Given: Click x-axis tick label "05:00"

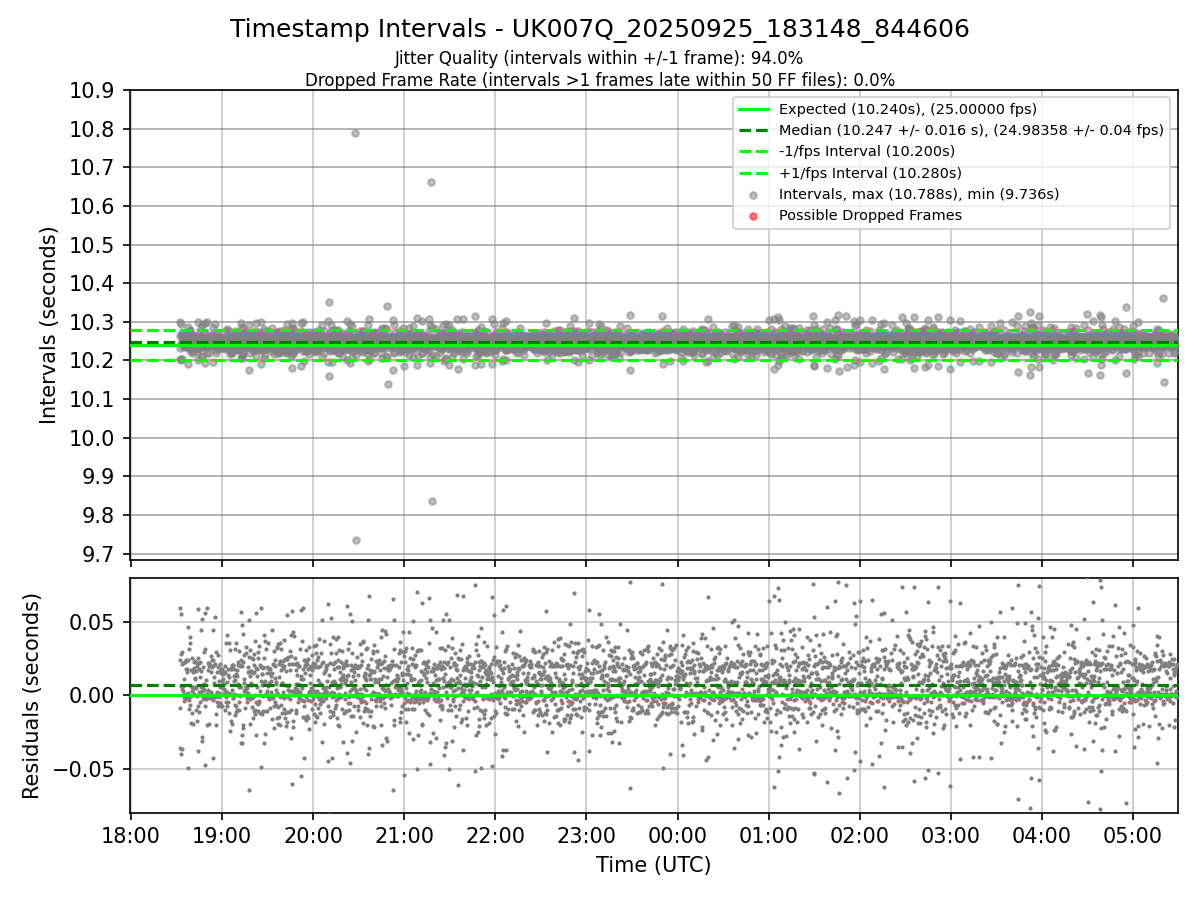Looking at the screenshot, I should point(1133,835).
